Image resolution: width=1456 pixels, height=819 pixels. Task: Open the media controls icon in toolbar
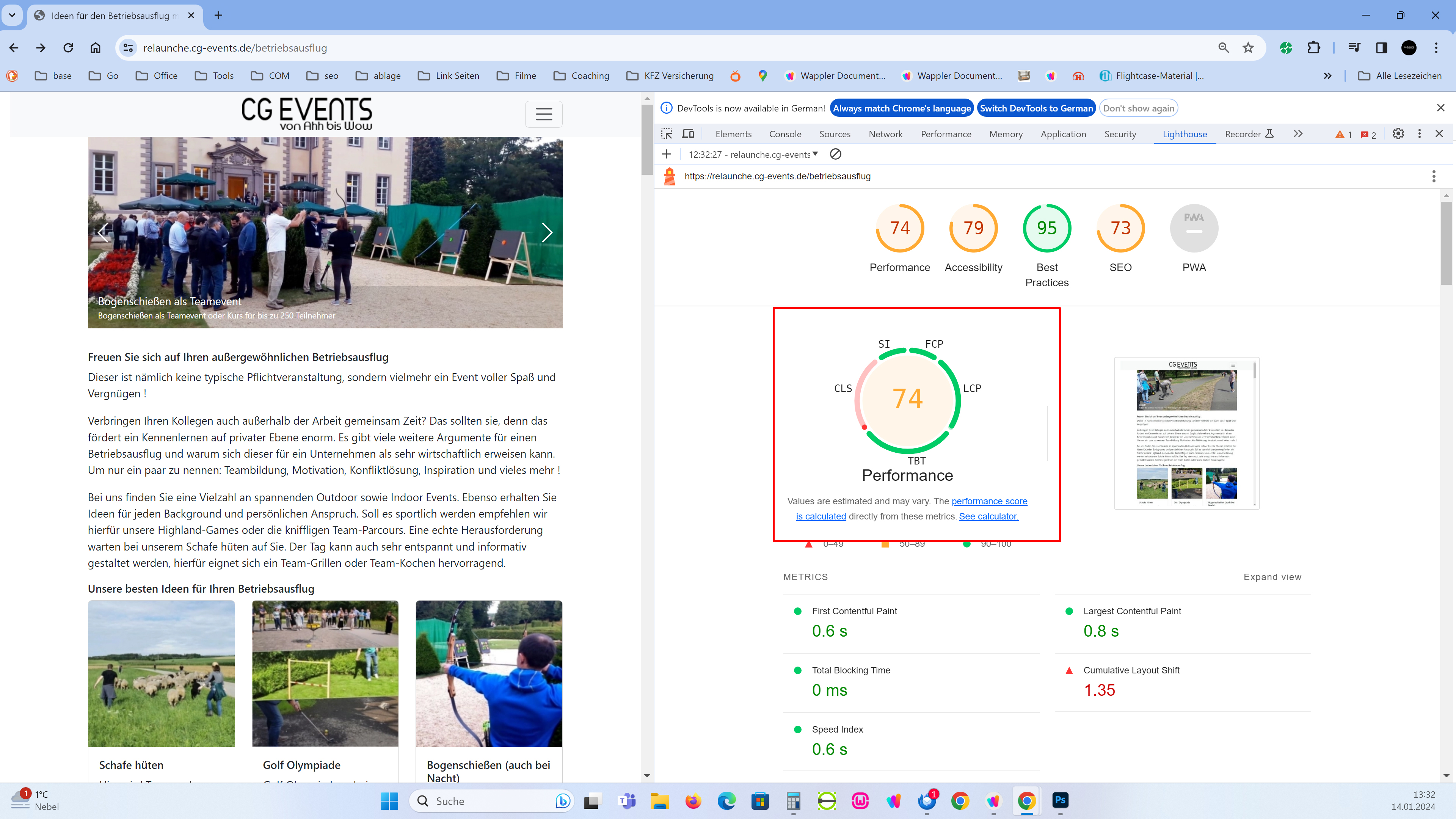tap(1354, 48)
